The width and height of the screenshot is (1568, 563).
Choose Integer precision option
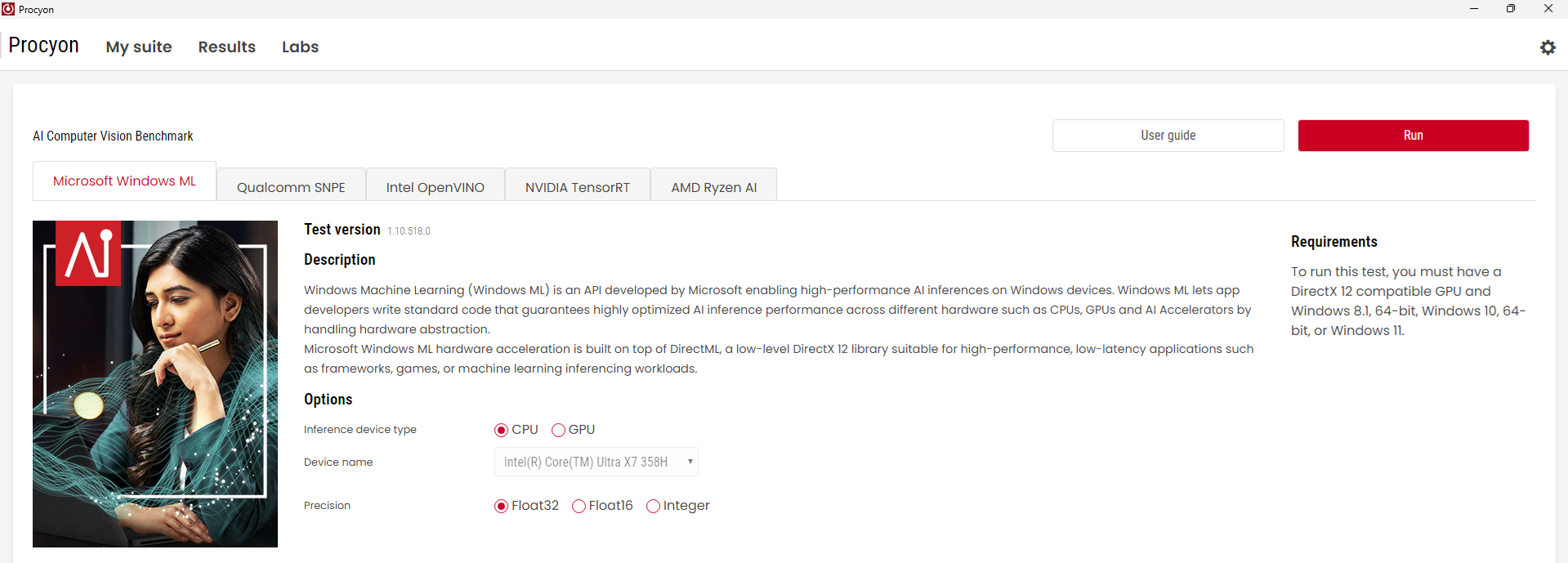(654, 506)
